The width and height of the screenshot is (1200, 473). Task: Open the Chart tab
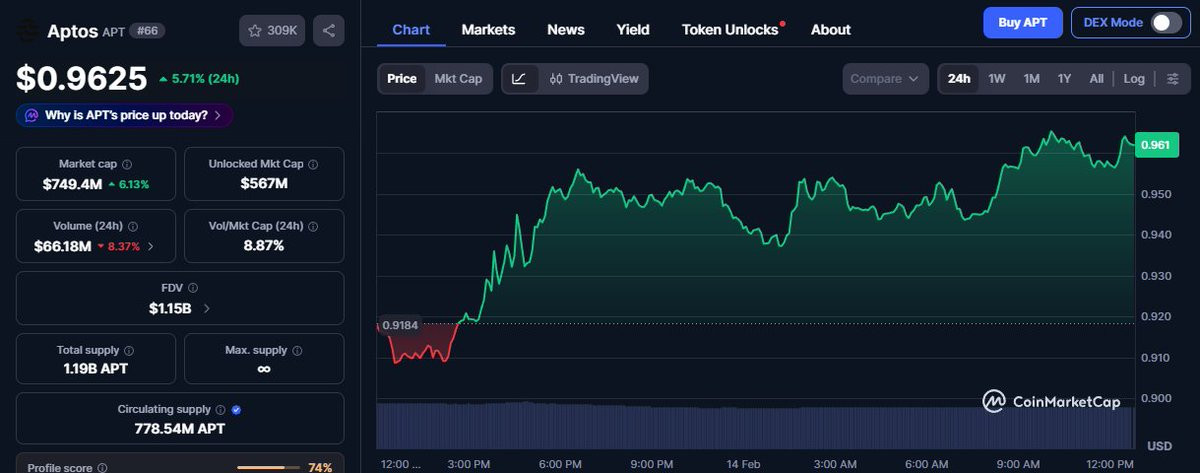point(411,30)
